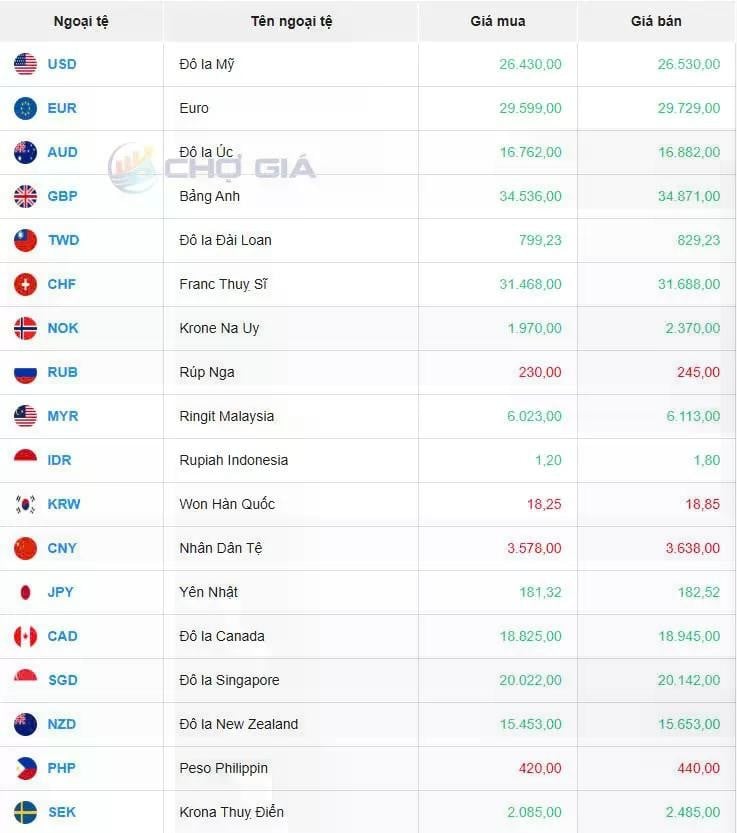Select the SGD currency code

[63, 680]
